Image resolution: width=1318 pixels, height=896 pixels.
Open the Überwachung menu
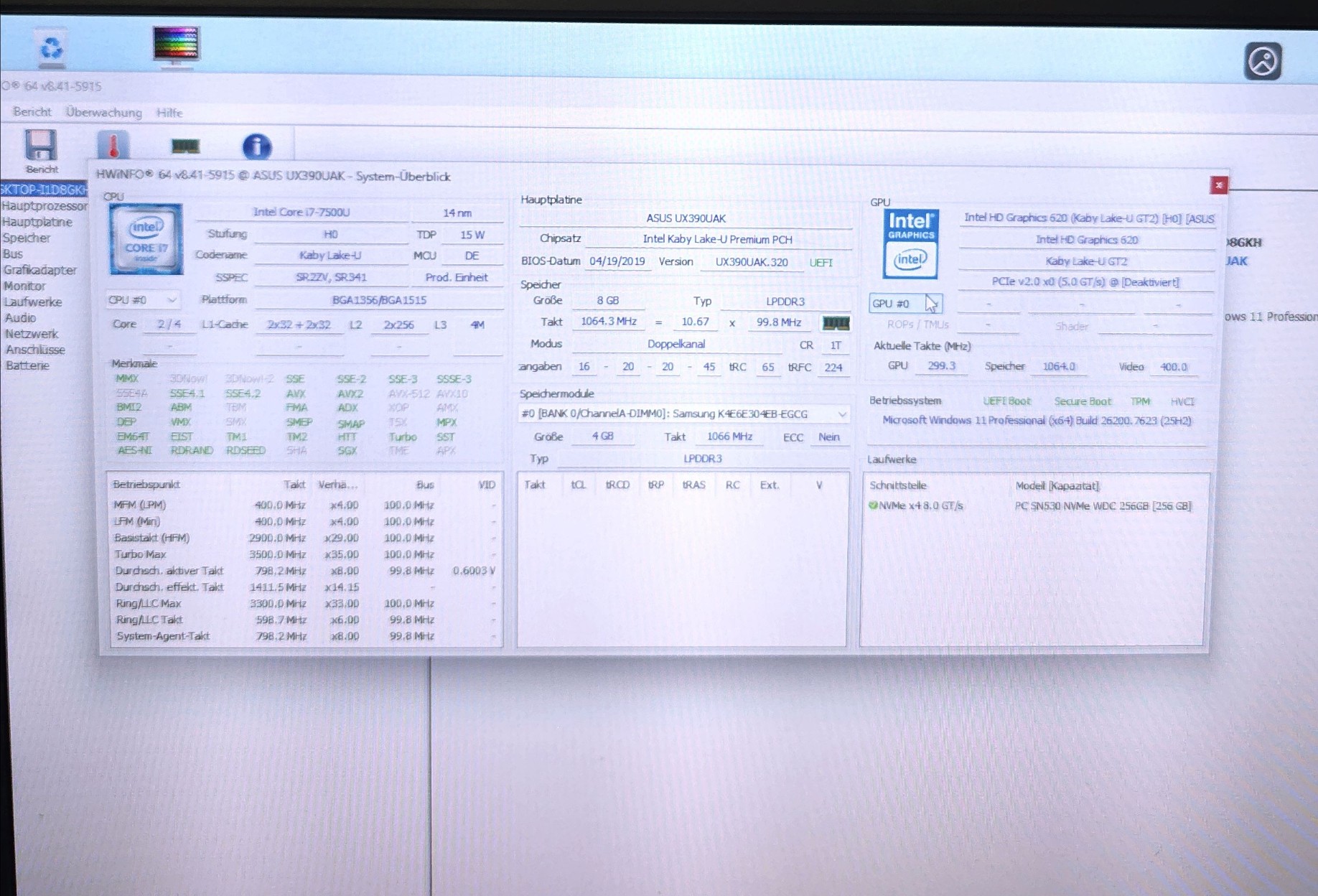(x=104, y=113)
